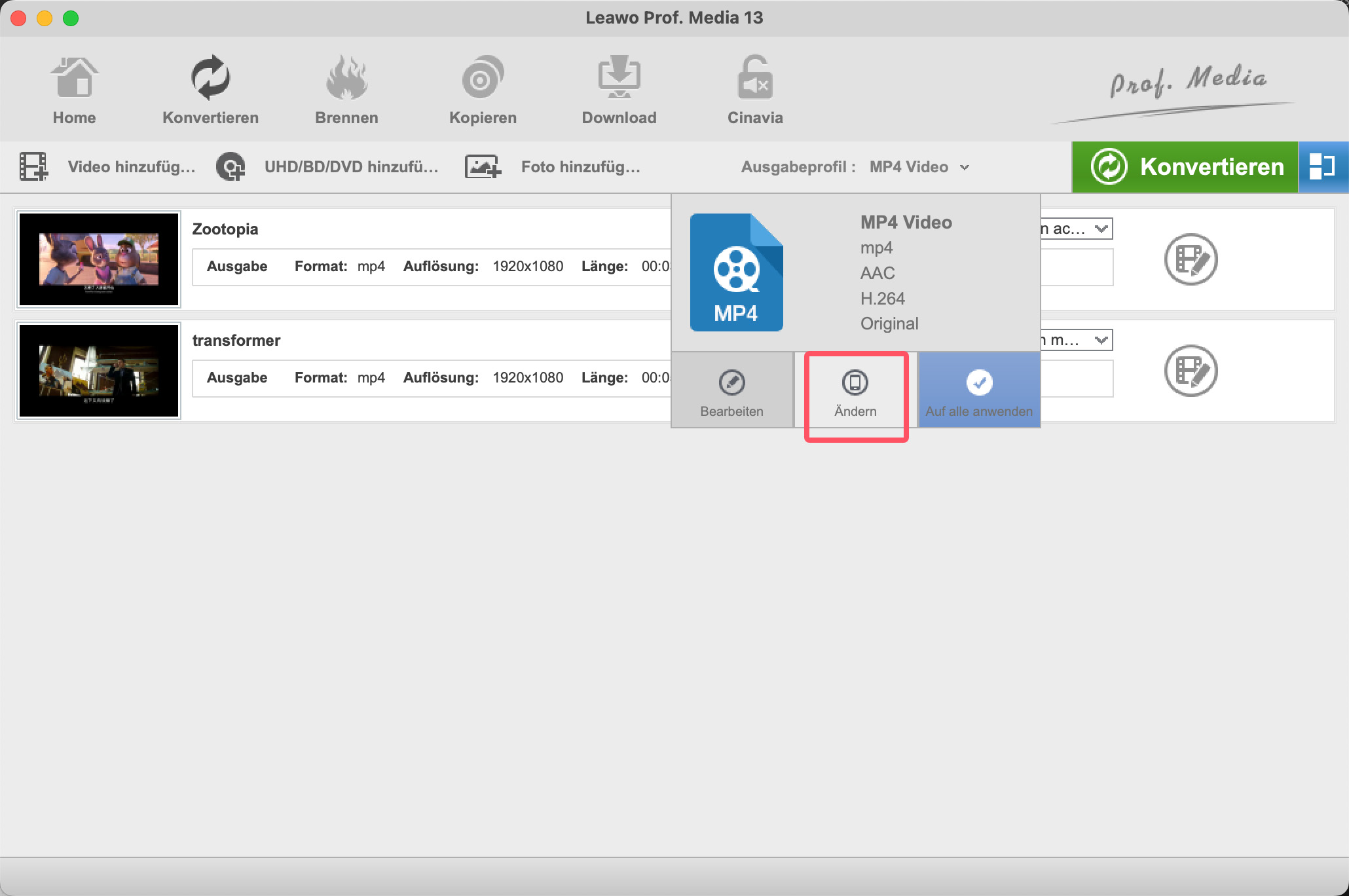Open the Kopieren module

click(x=483, y=90)
